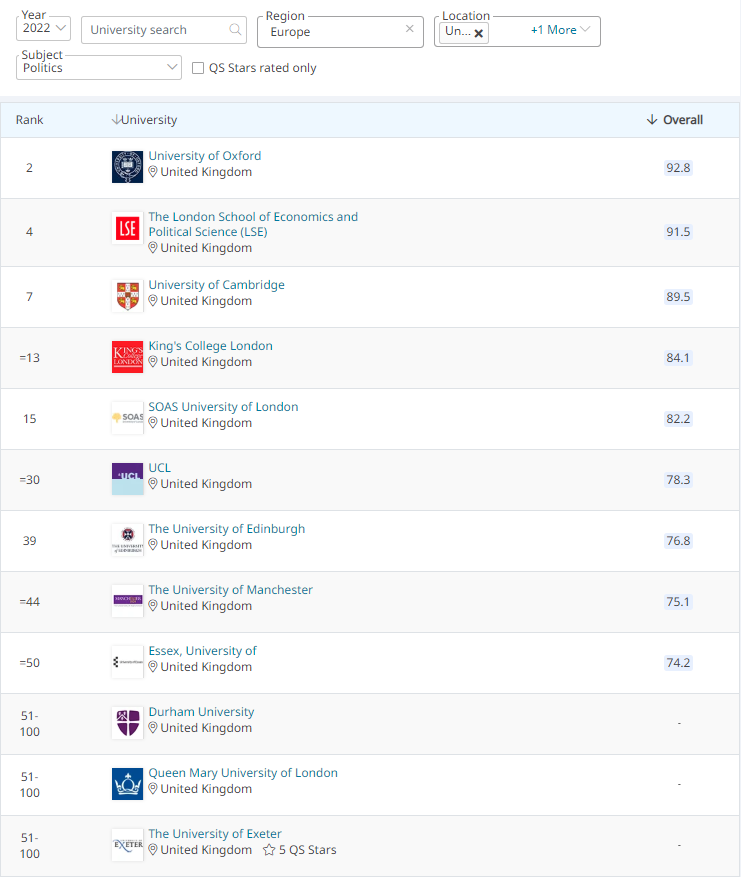The height and width of the screenshot is (877, 741).
Task: Open Durham University link
Action: (x=201, y=711)
